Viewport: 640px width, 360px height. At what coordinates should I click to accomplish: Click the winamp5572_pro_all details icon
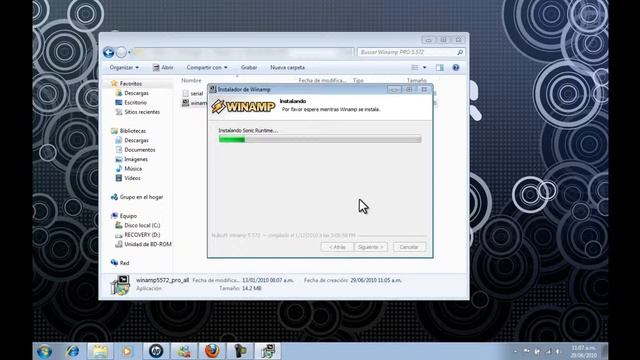(x=120, y=284)
